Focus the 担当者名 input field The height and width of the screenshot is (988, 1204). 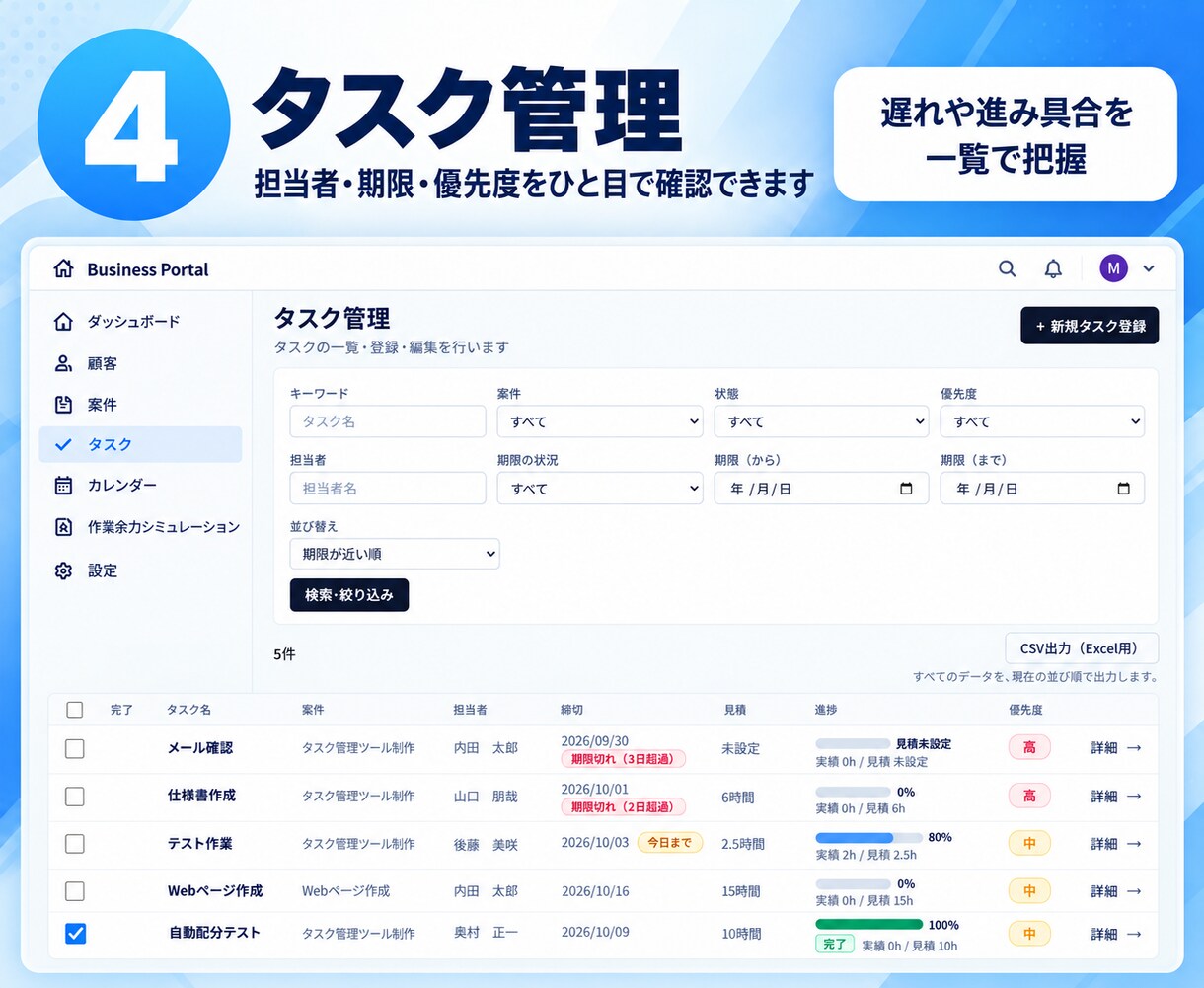pos(388,489)
